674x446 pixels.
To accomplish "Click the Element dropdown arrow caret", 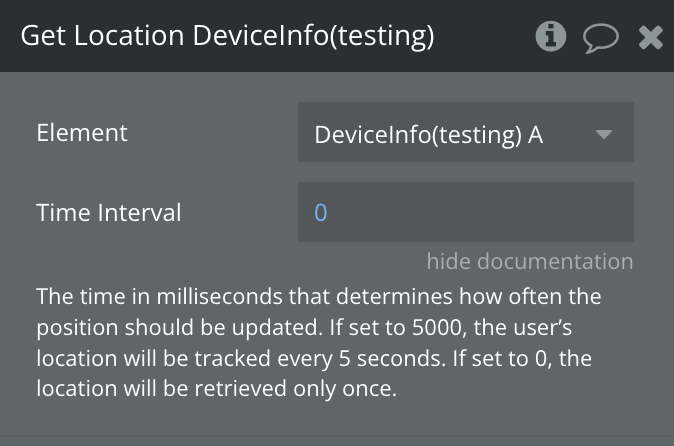I will [x=603, y=133].
